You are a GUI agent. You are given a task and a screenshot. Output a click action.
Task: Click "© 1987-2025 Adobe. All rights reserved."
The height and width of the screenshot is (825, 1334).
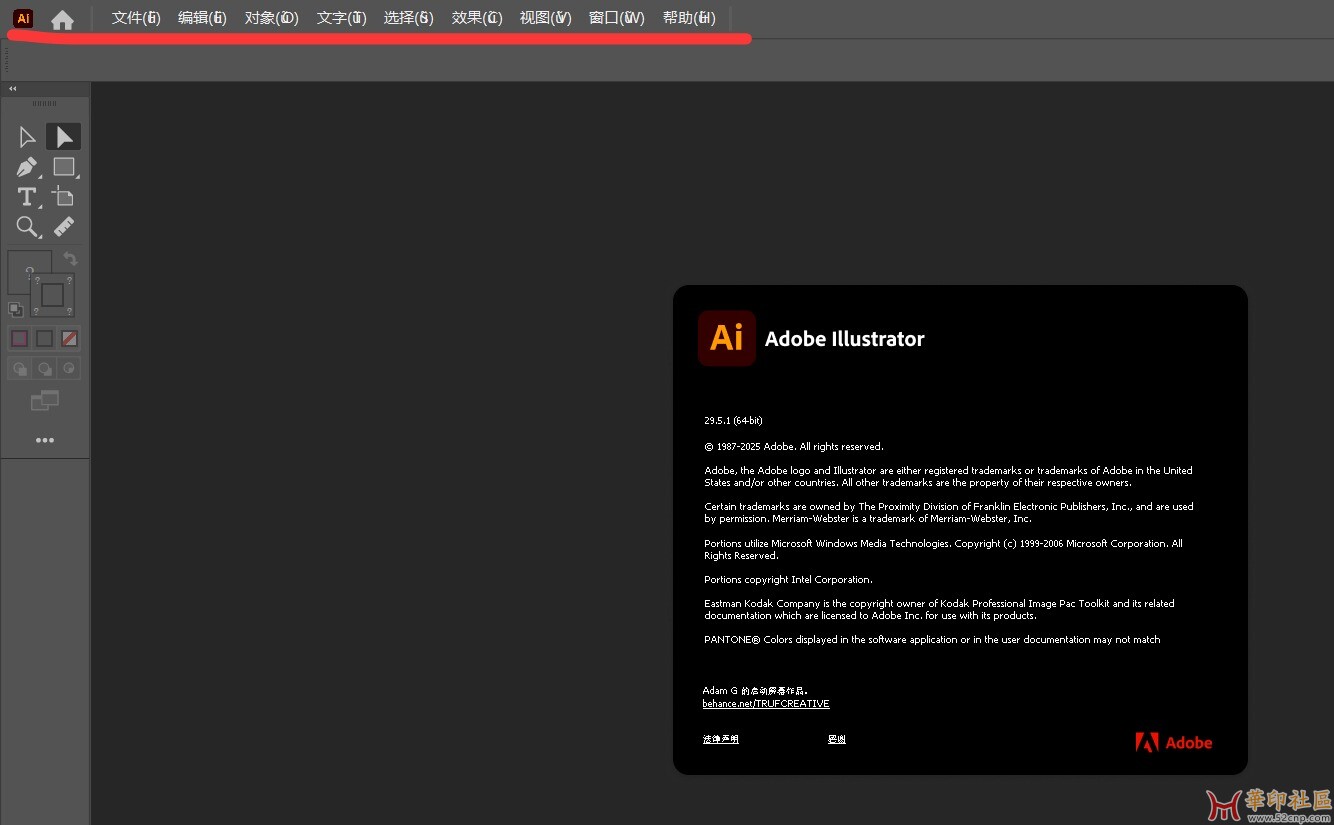pos(794,447)
